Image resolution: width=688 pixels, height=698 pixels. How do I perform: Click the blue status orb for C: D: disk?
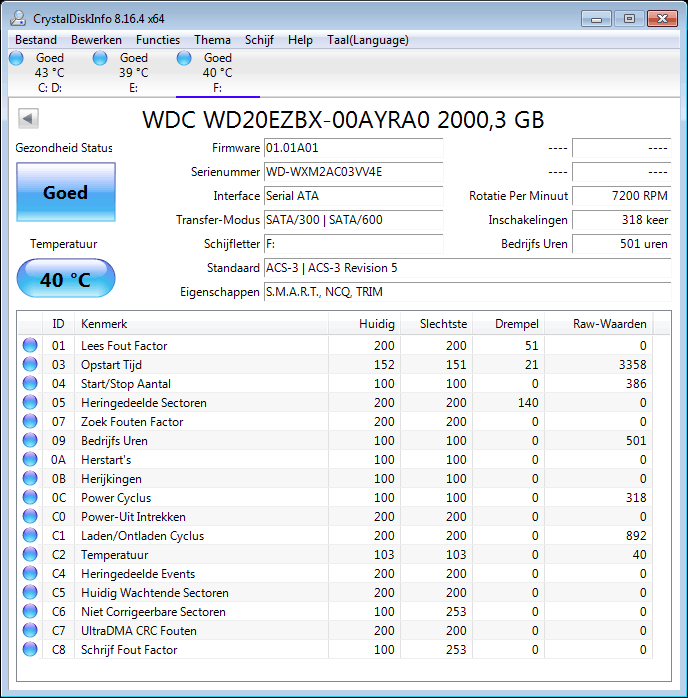(16, 58)
